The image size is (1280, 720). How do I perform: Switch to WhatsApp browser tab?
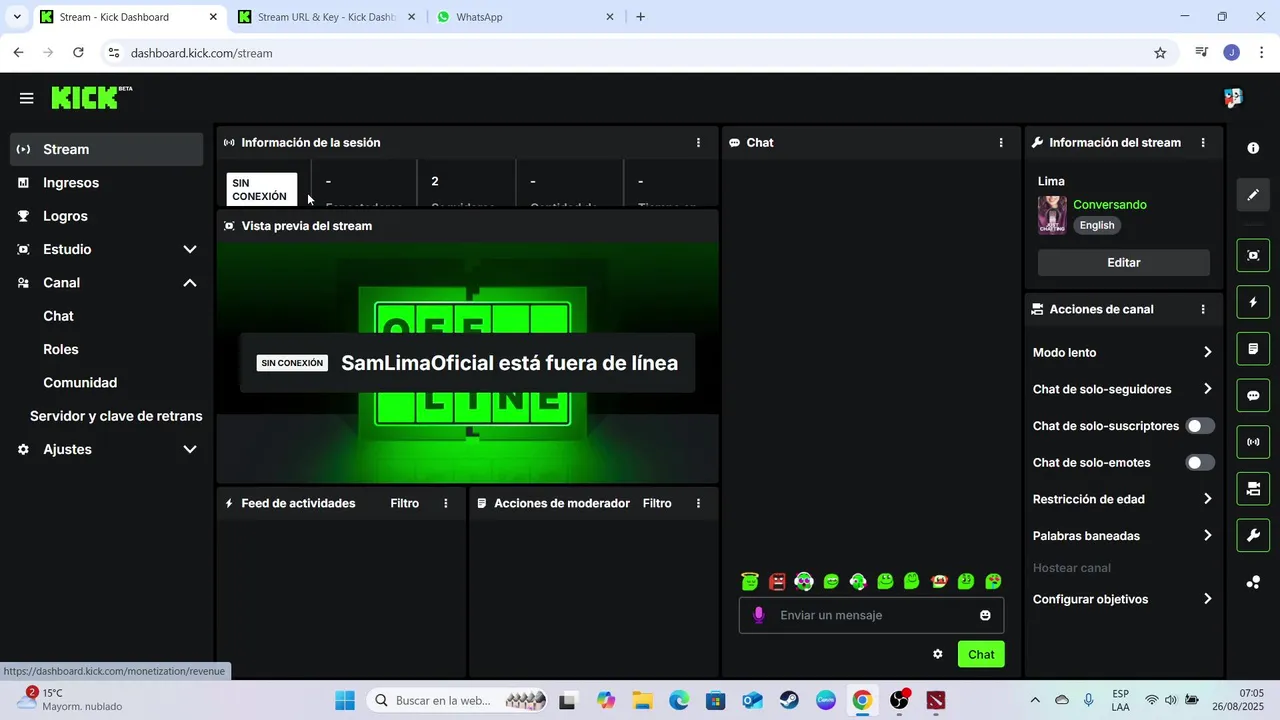pyautogui.click(x=526, y=17)
